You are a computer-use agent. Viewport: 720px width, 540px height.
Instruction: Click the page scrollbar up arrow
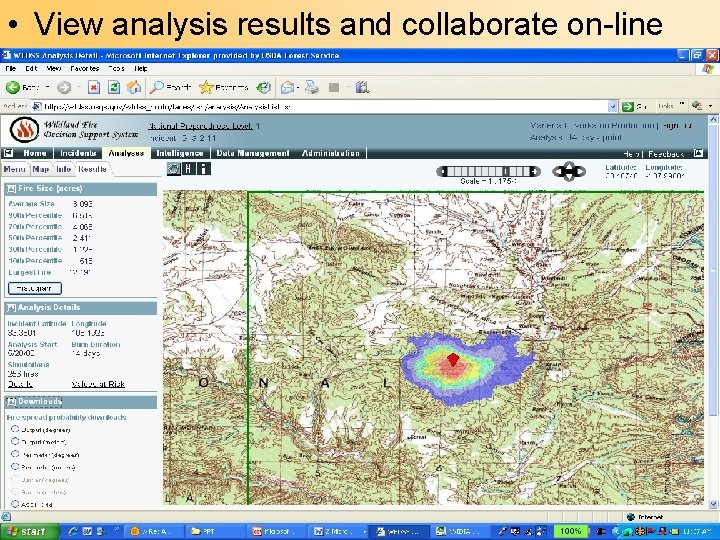click(x=713, y=120)
